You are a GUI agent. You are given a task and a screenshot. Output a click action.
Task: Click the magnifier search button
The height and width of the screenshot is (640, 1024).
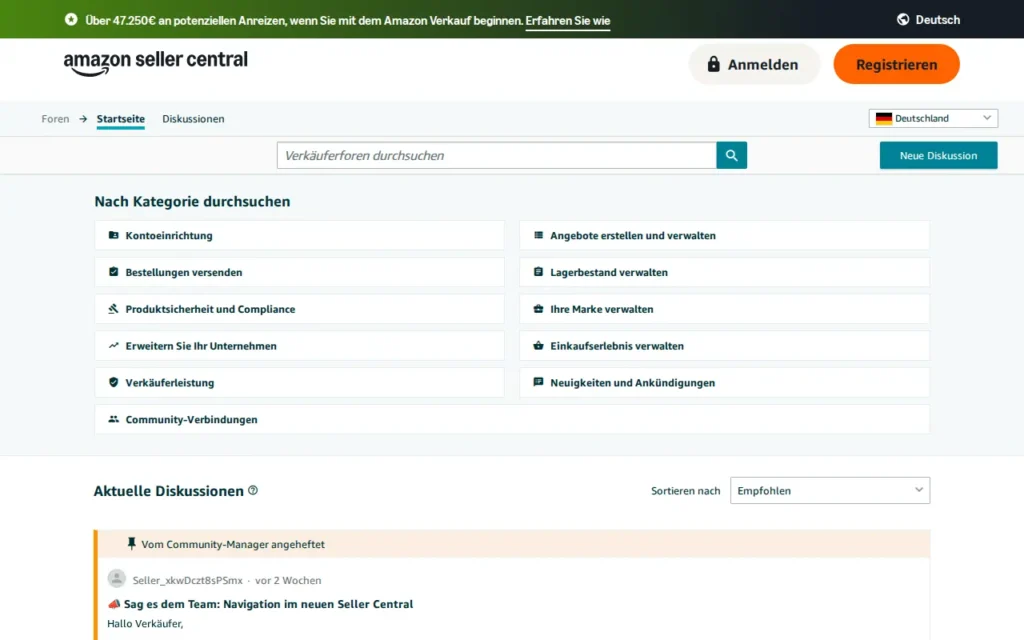coord(731,155)
